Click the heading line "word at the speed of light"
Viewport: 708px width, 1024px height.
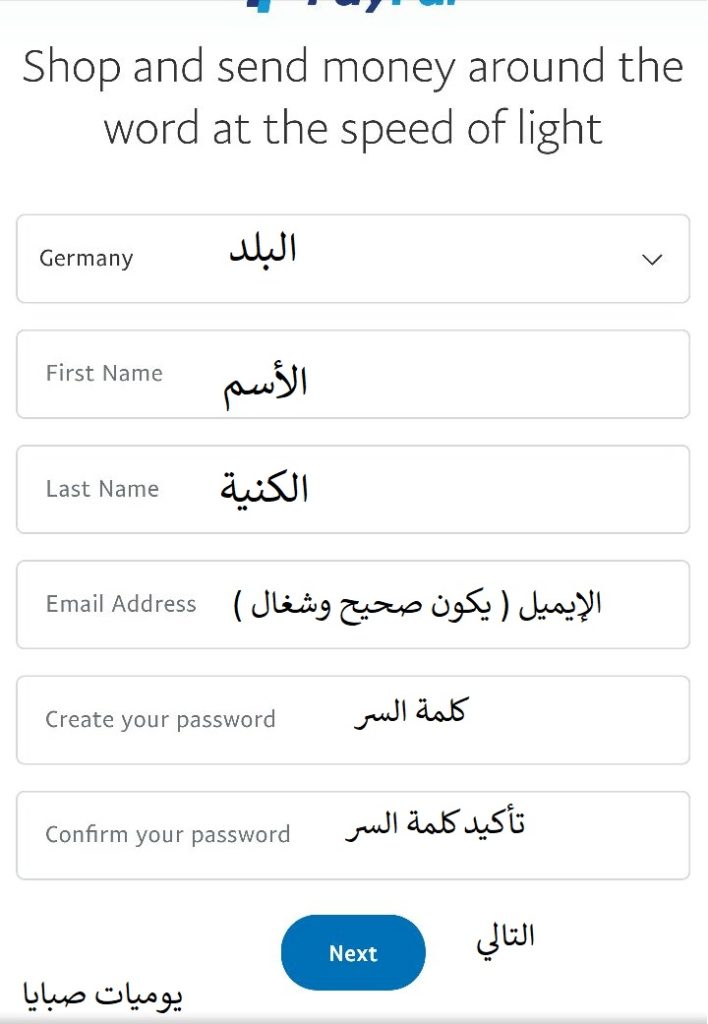click(353, 129)
